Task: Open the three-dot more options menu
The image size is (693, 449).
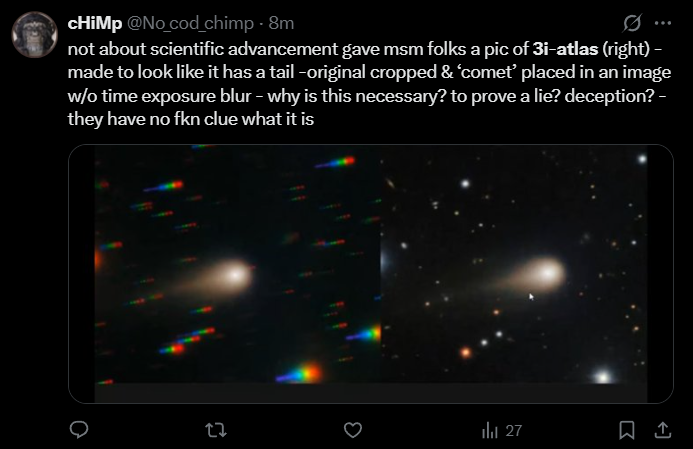Action: pyautogui.click(x=663, y=23)
